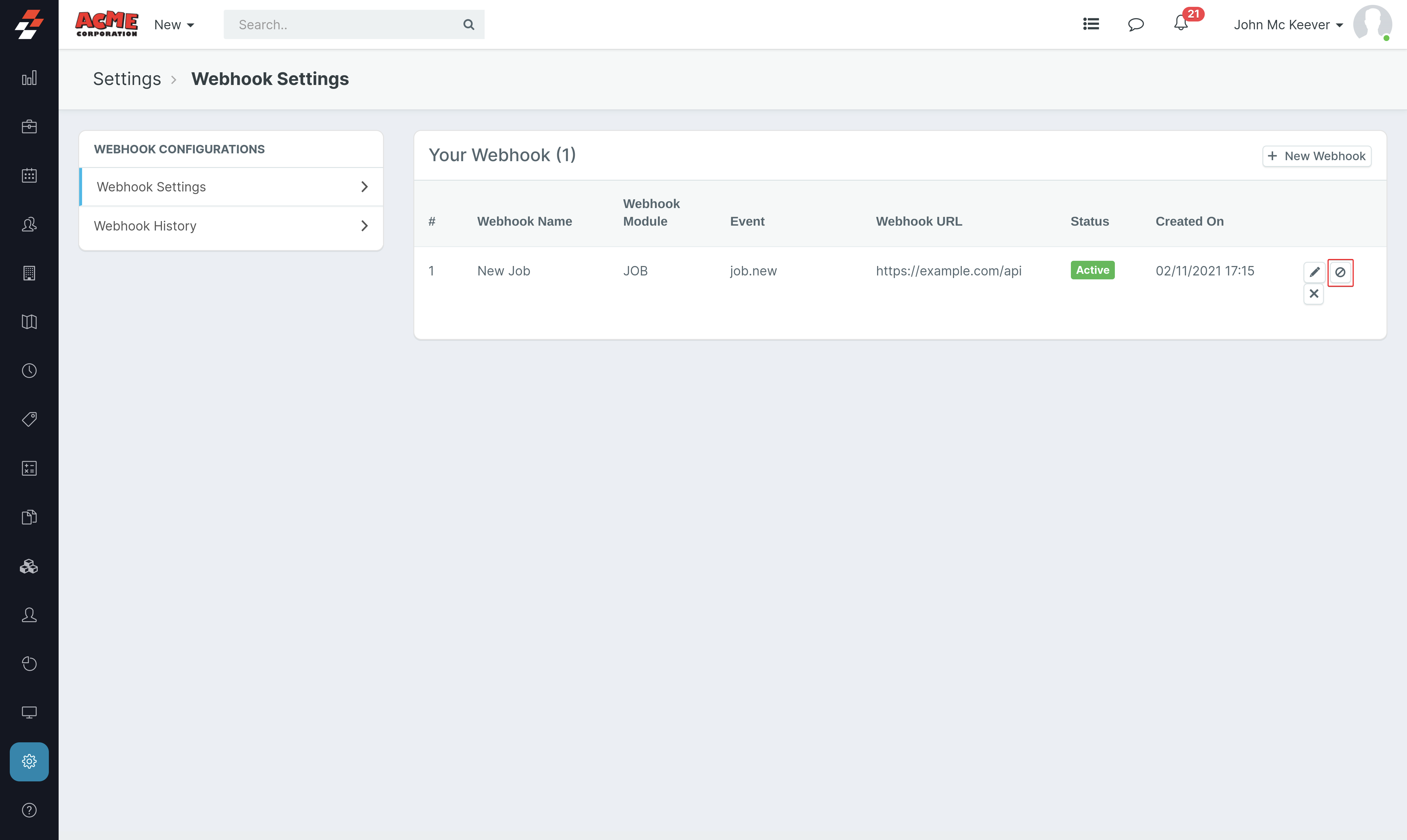Screen dimensions: 1407x840
Task: Go to Settings breadcrumb link
Action: pyautogui.click(x=127, y=79)
